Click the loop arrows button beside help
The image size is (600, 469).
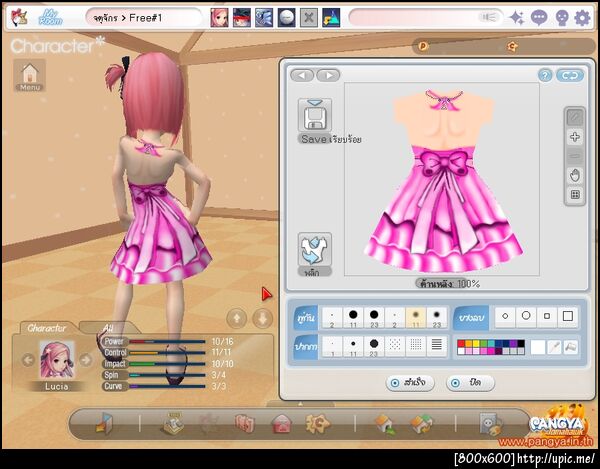pos(570,75)
